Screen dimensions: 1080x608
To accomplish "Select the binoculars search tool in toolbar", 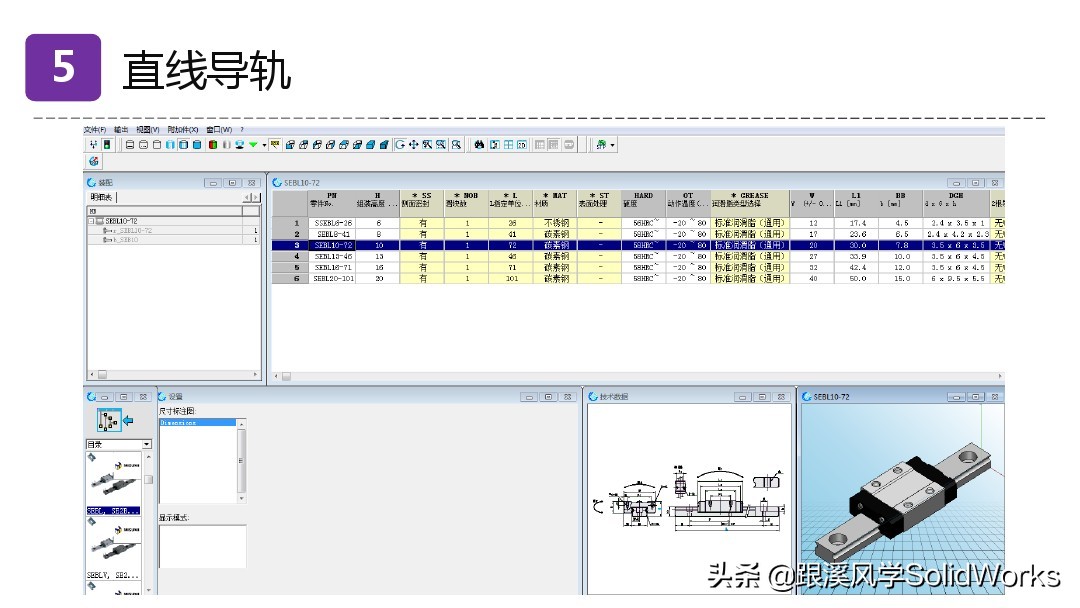I will click(x=479, y=144).
